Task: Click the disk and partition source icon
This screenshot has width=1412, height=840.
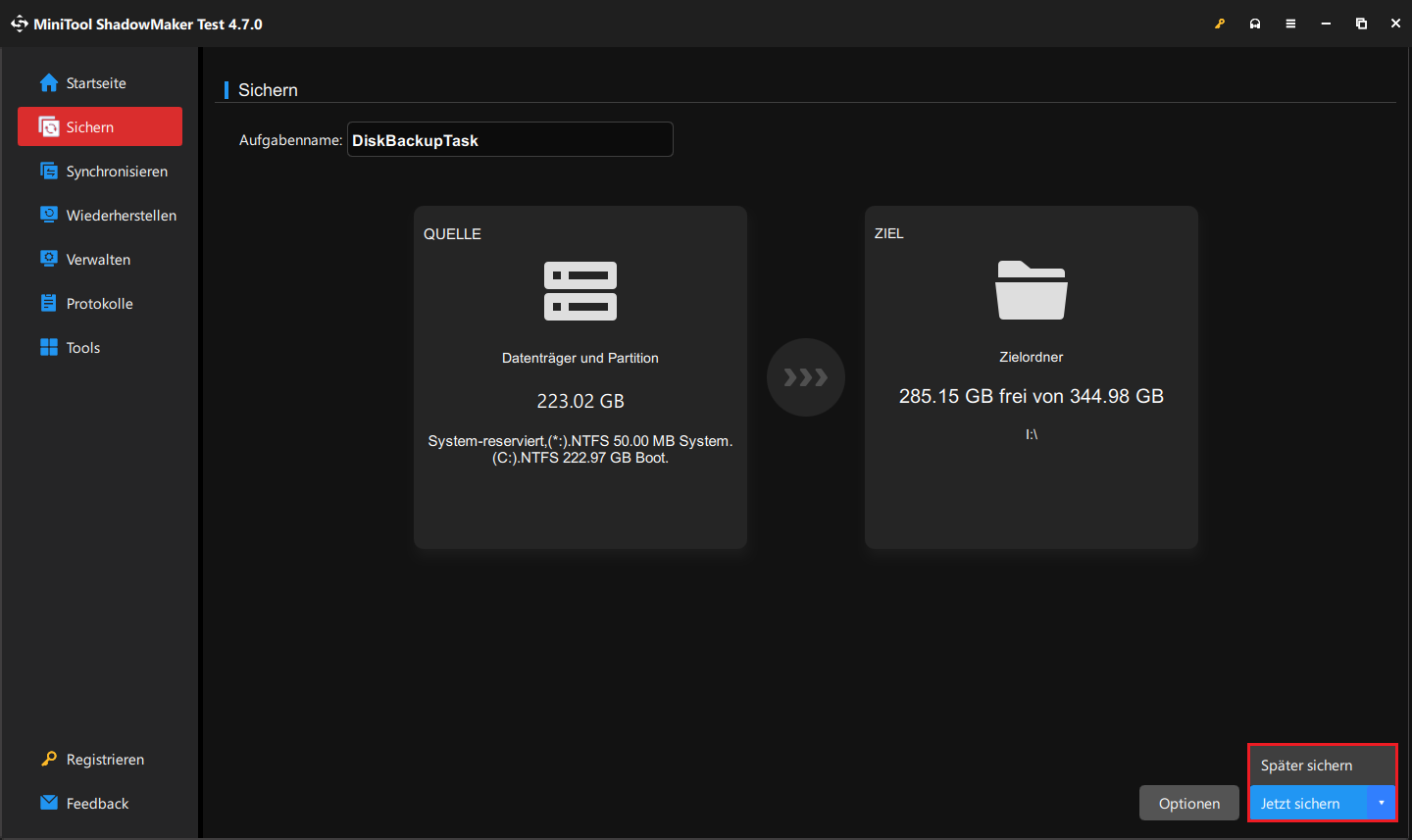Action: point(580,291)
